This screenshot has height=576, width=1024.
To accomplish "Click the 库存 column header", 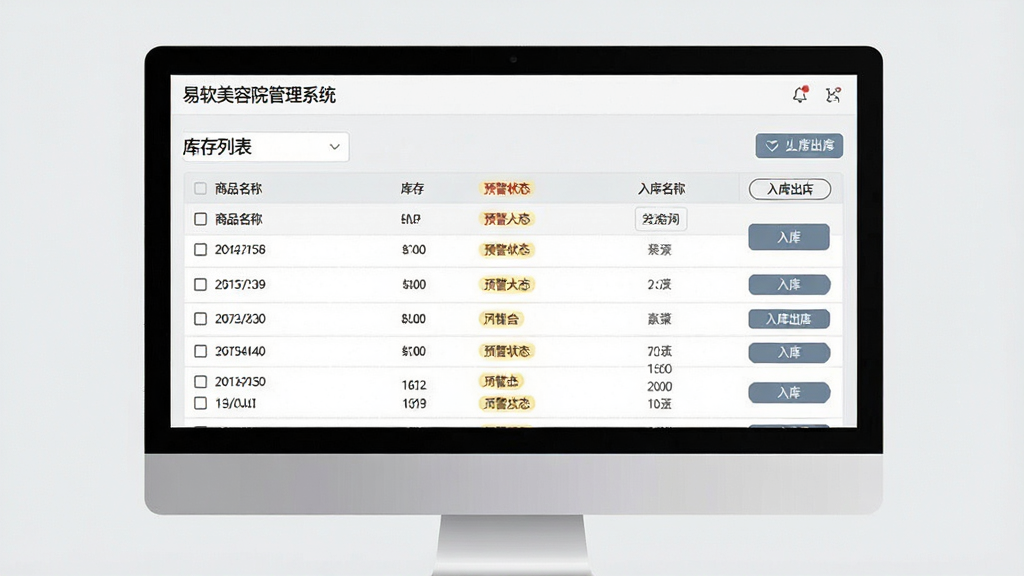I will pyautogui.click(x=412, y=189).
